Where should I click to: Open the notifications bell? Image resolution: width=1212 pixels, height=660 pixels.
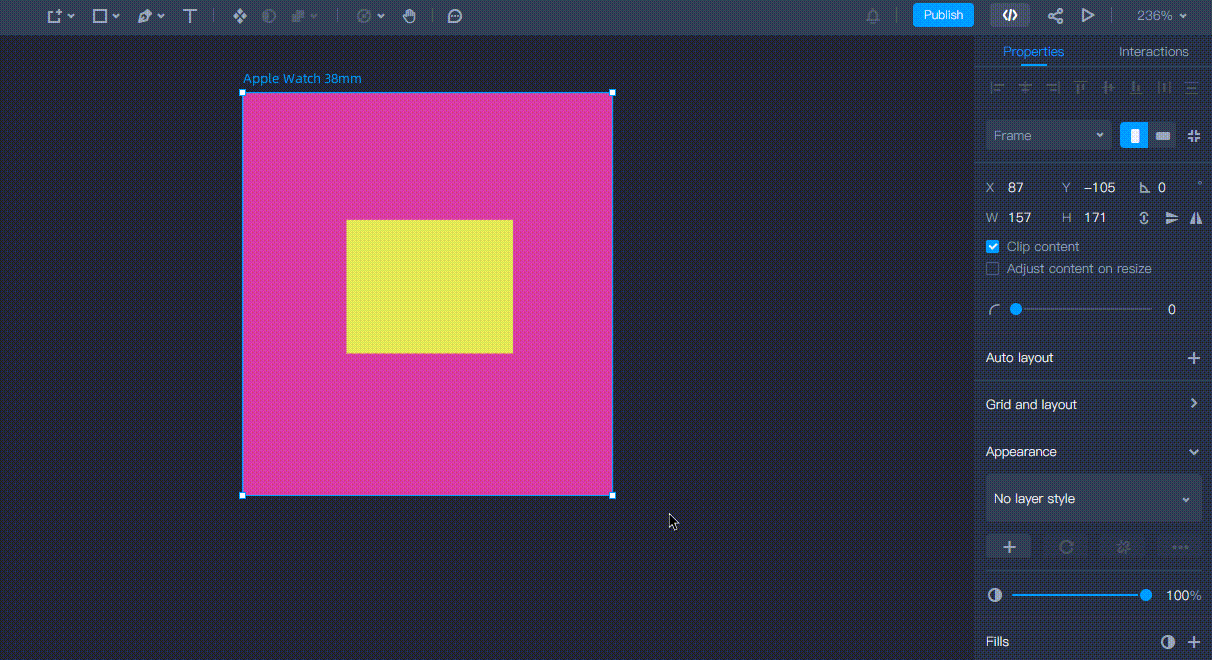[873, 16]
